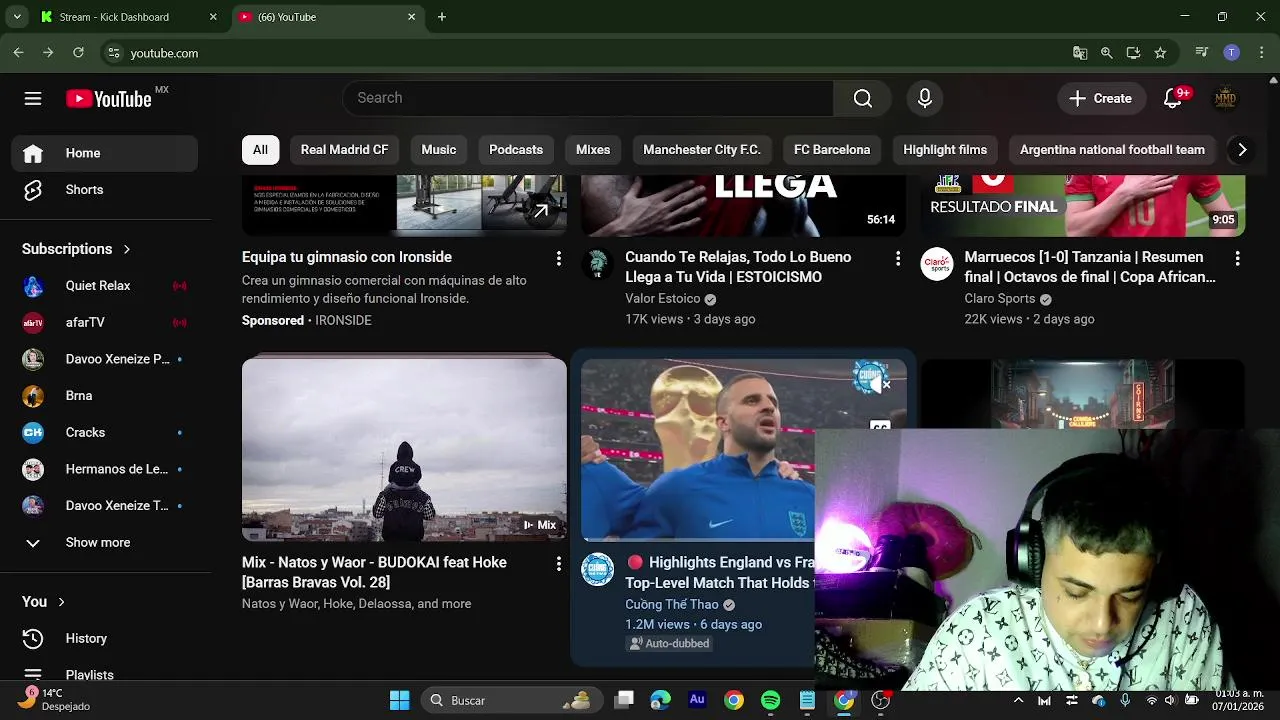Image resolution: width=1280 pixels, height=720 pixels.
Task: Open Valor Estoico channel avatar
Action: click(x=597, y=264)
